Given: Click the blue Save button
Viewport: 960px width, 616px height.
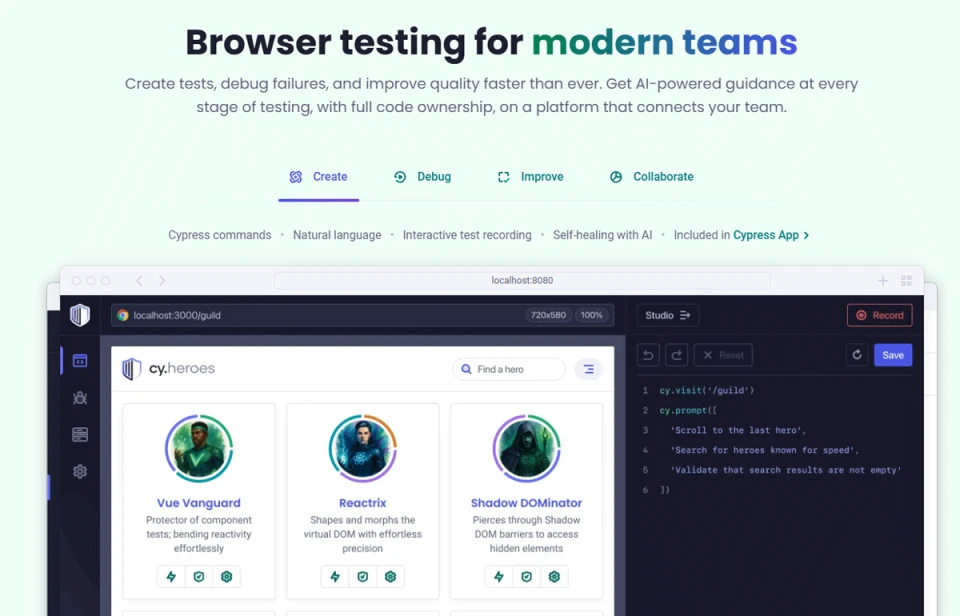Looking at the screenshot, I should coord(892,355).
